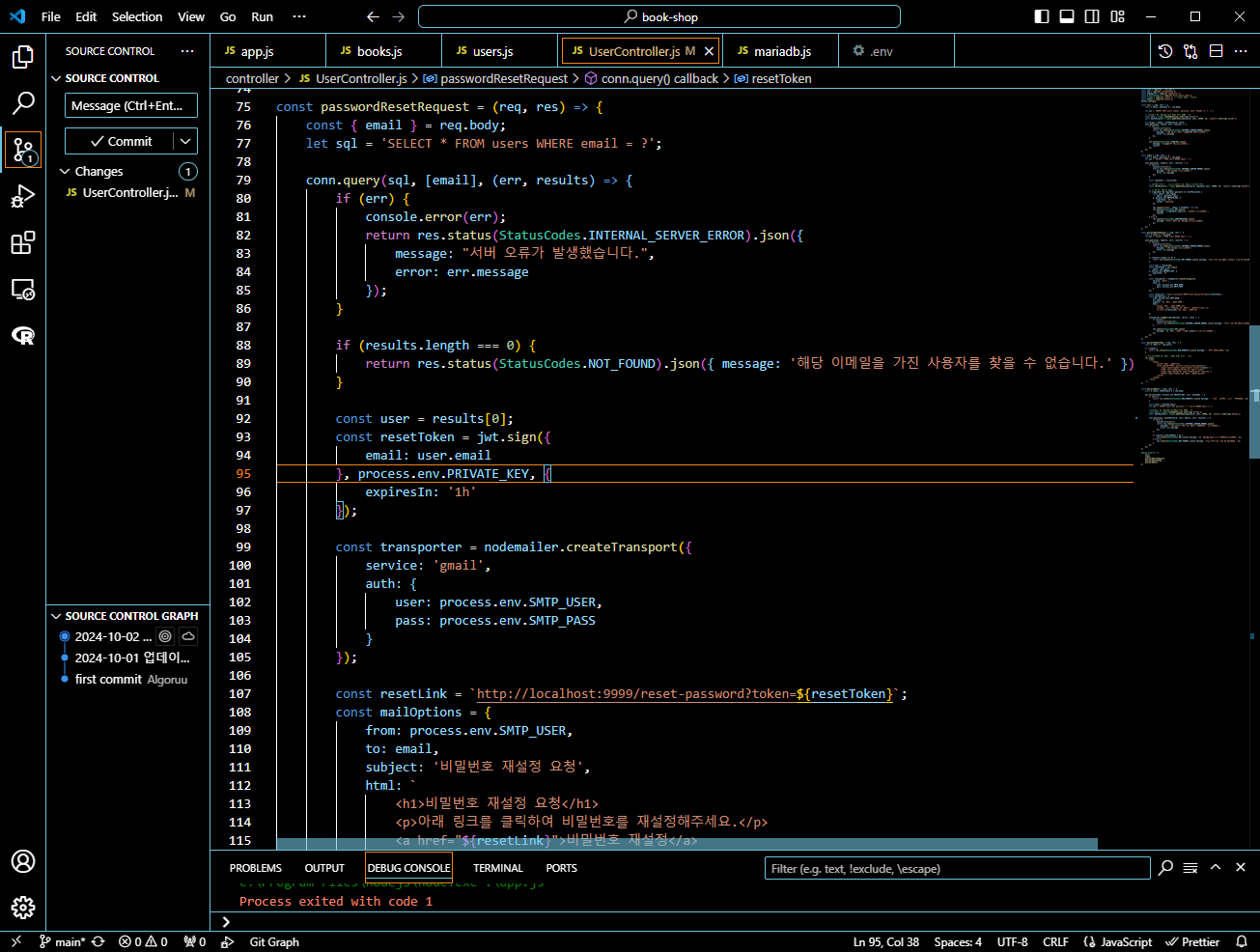Click the target icon on 2024-10-02 commit

tap(165, 636)
